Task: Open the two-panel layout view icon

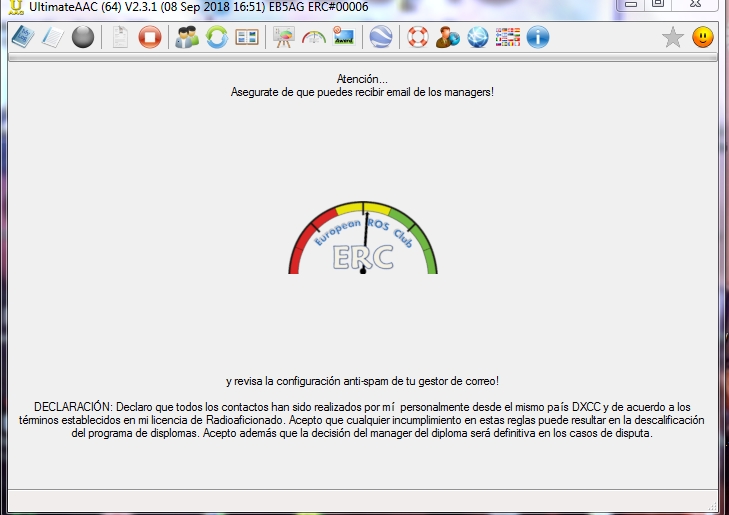Action: [x=247, y=37]
